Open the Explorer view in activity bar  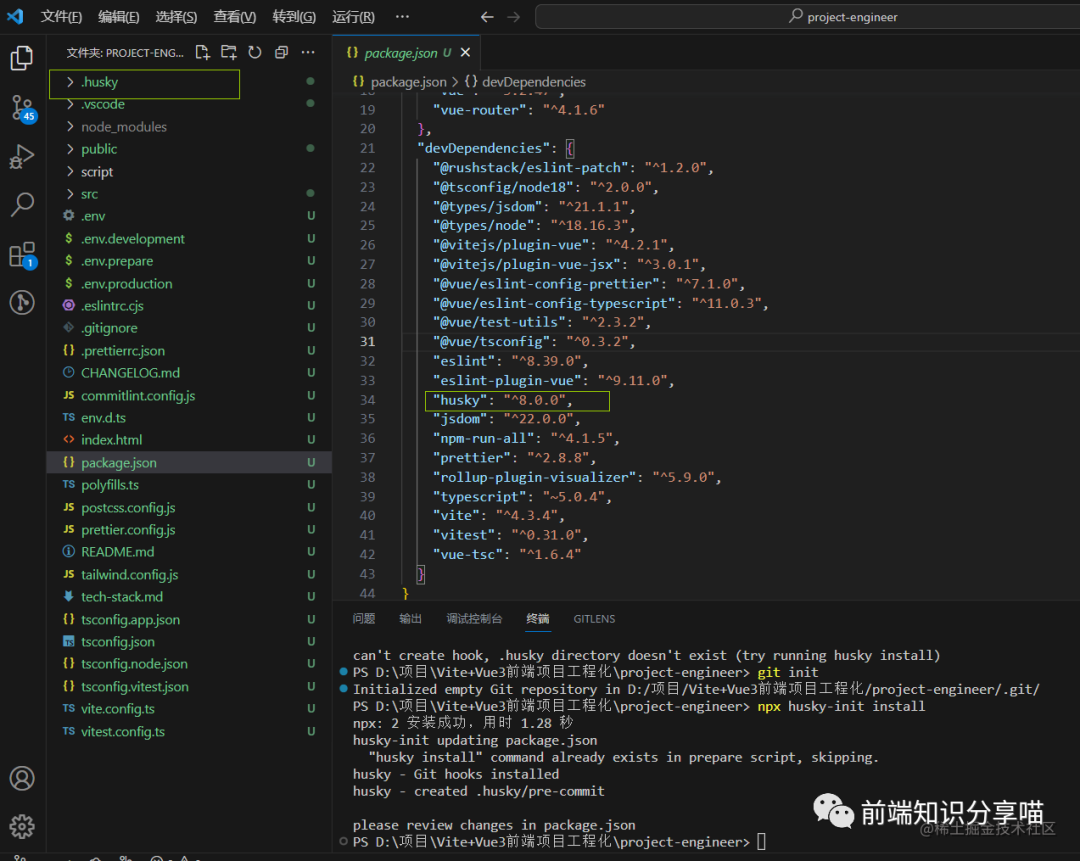(x=22, y=58)
